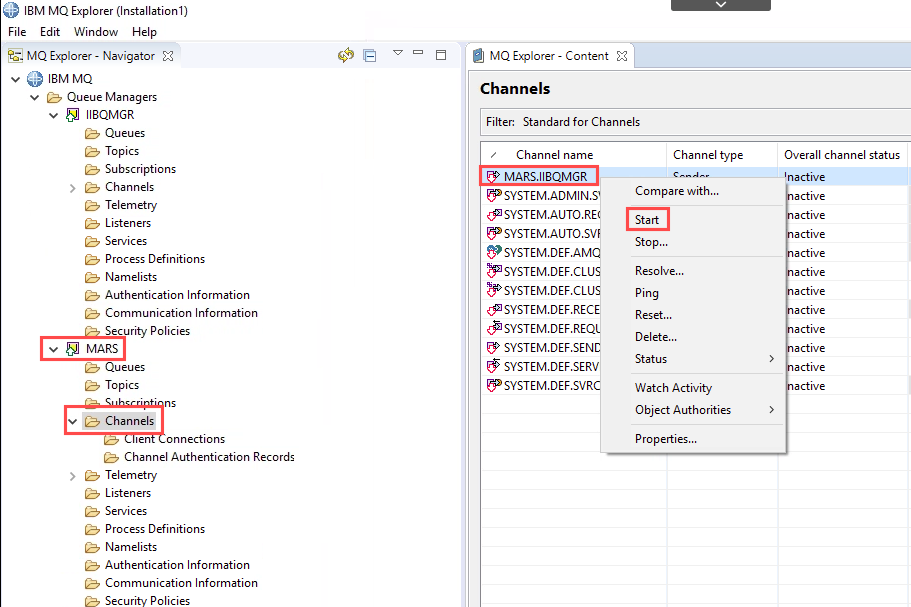Open the Window menu

96,32
